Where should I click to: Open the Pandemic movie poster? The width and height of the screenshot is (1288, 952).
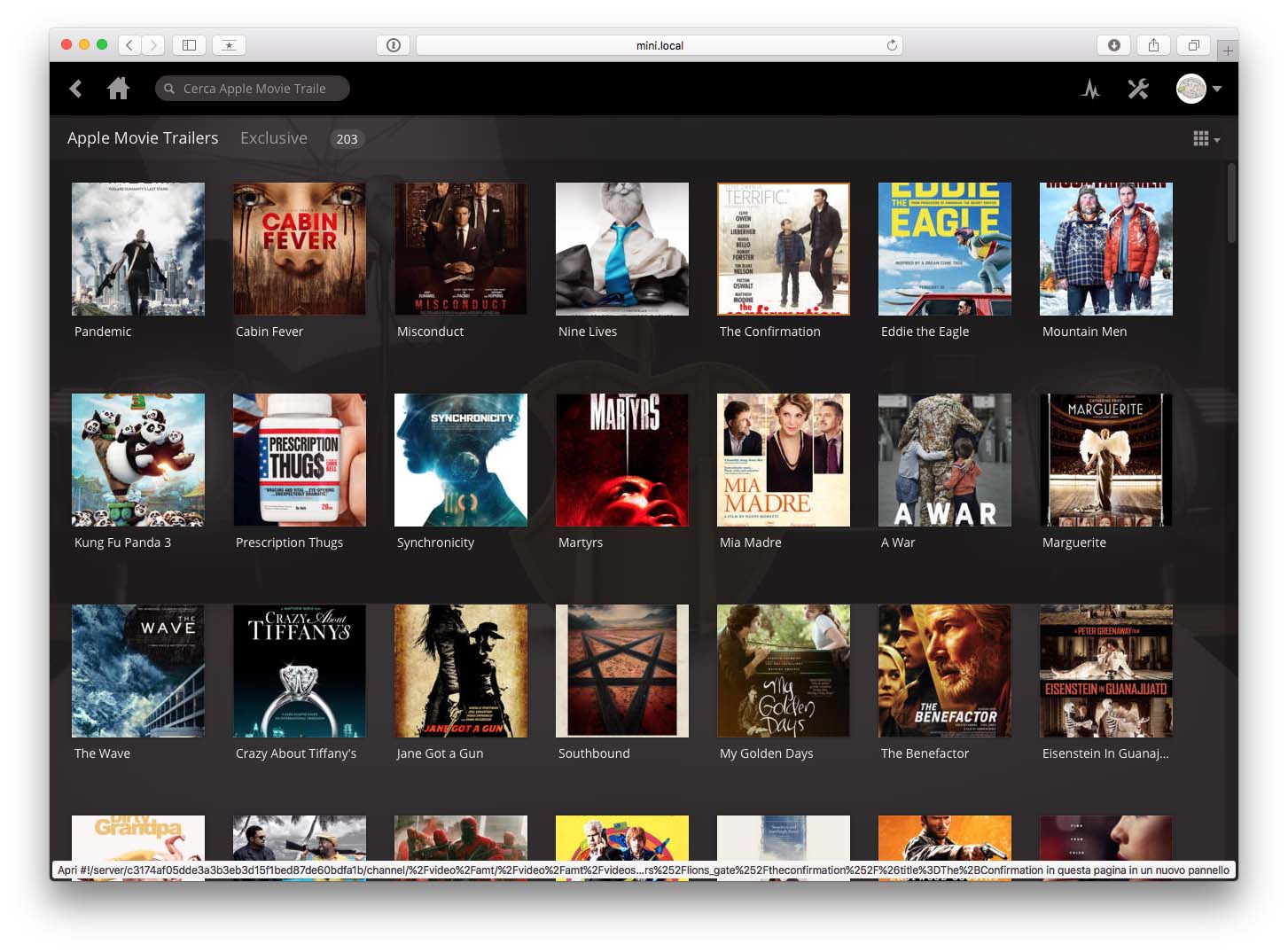[138, 249]
